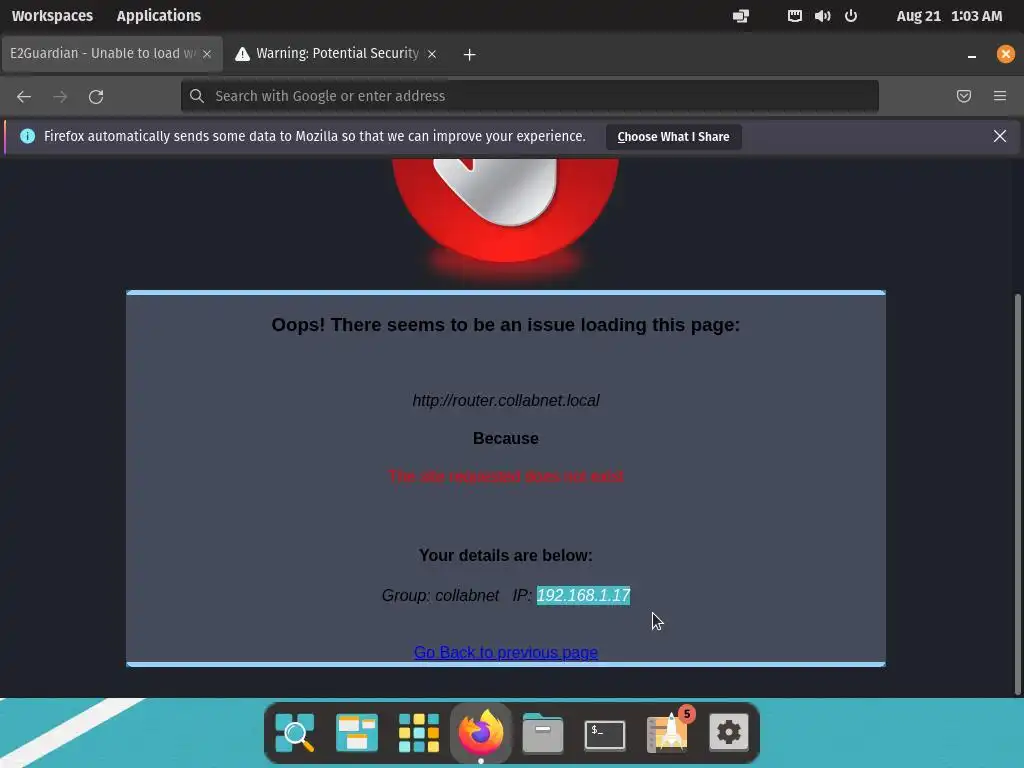
Task: Click the info icon in the notification bar
Action: click(x=27, y=136)
